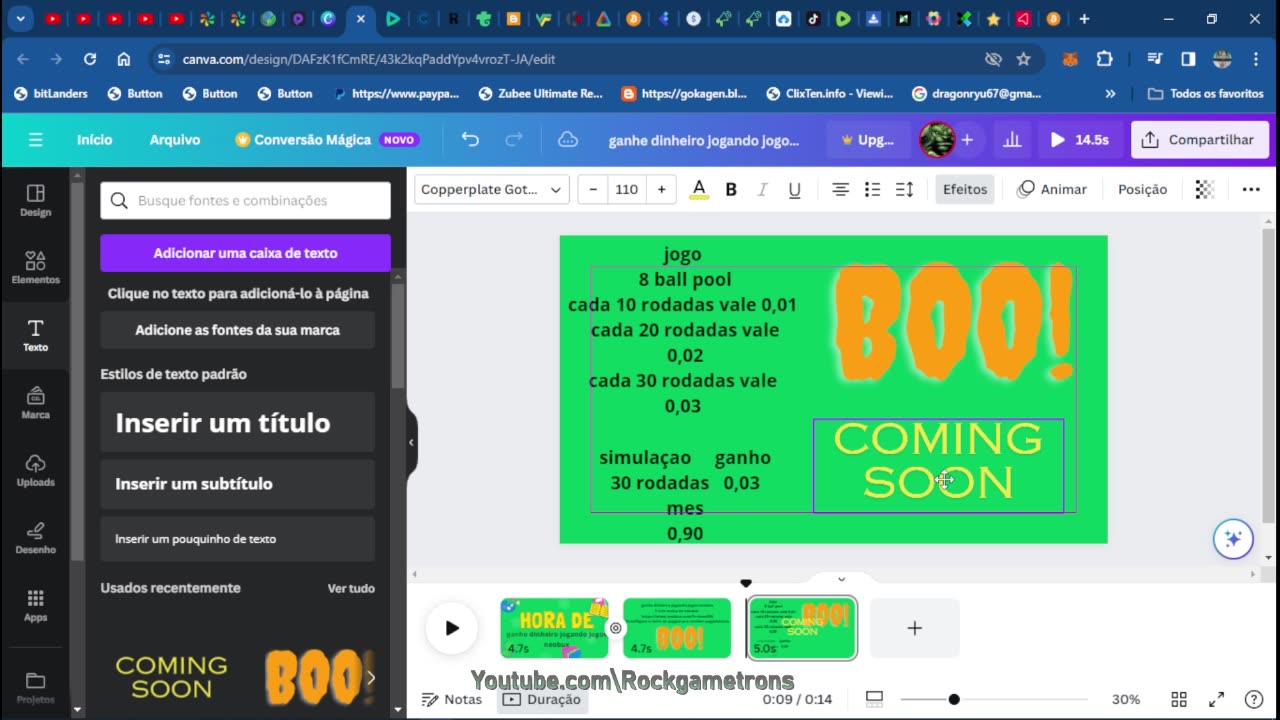The height and width of the screenshot is (720, 1280).
Task: Open the Elementos sidebar panel
Action: click(35, 268)
